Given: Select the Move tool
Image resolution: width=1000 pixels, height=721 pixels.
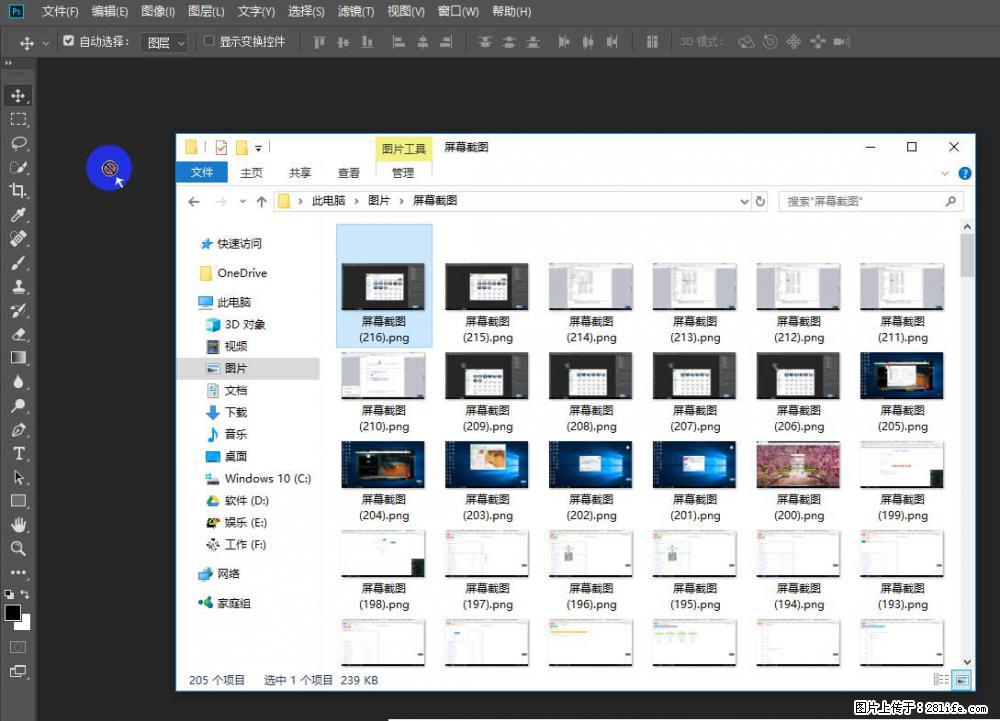Looking at the screenshot, I should 18,96.
